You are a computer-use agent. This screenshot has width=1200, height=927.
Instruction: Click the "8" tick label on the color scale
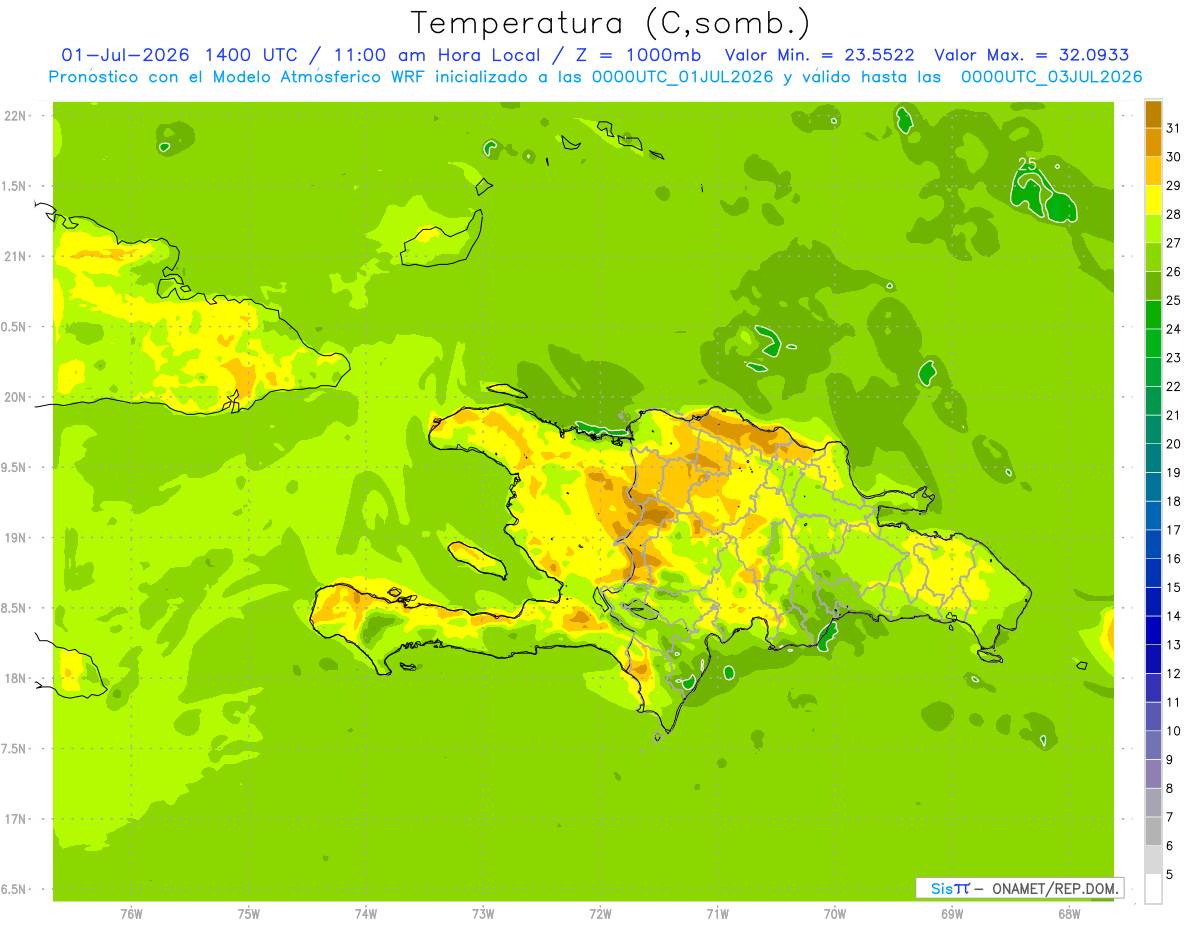(x=1170, y=789)
